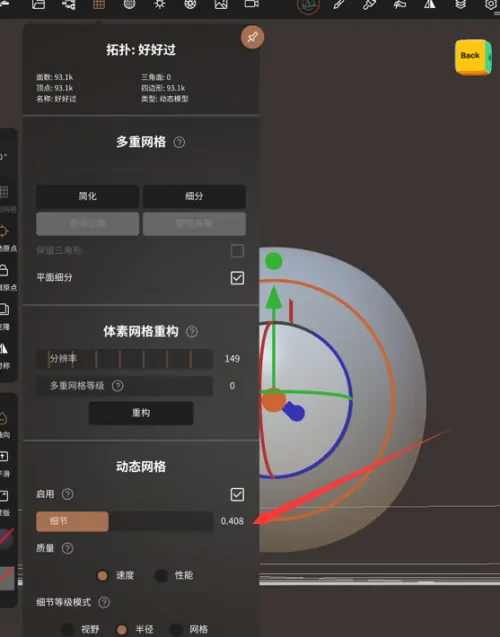Show help for 质量 option

point(67,548)
